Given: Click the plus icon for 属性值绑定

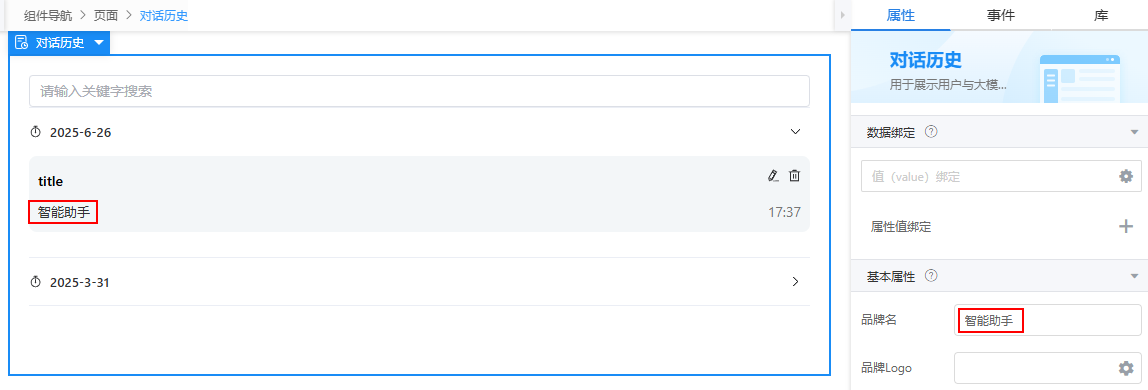Looking at the screenshot, I should point(1126,227).
